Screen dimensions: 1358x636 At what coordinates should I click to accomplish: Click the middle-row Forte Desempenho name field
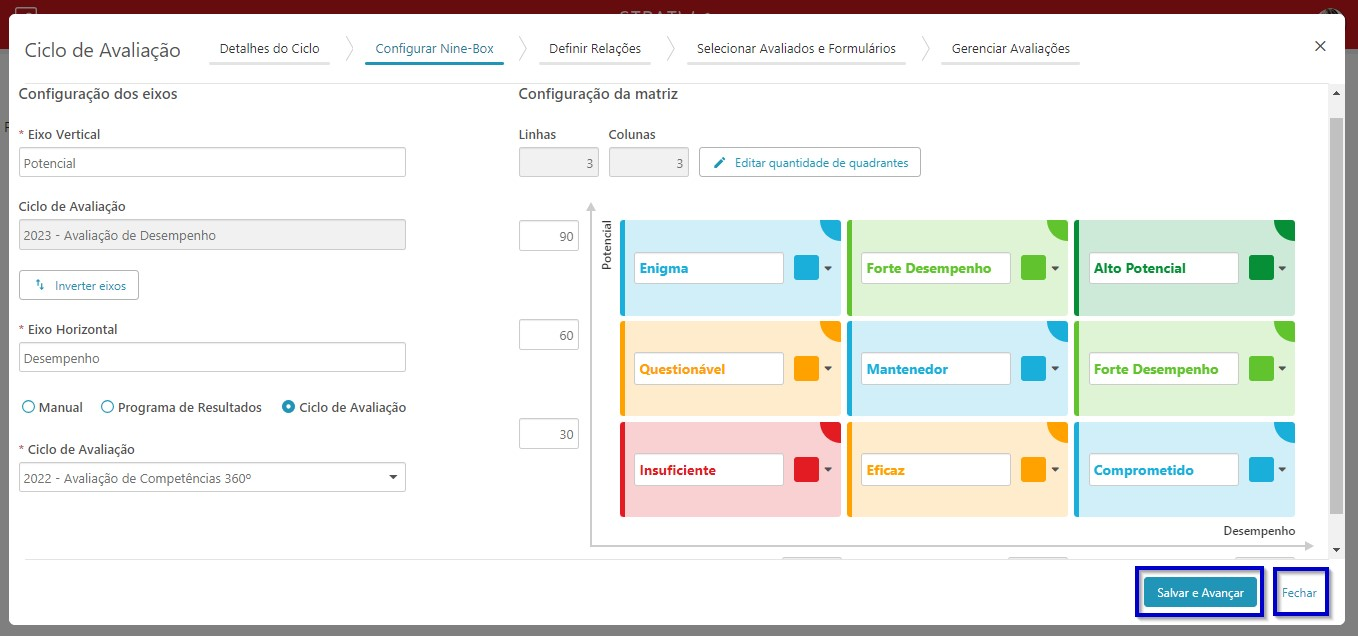[1163, 369]
